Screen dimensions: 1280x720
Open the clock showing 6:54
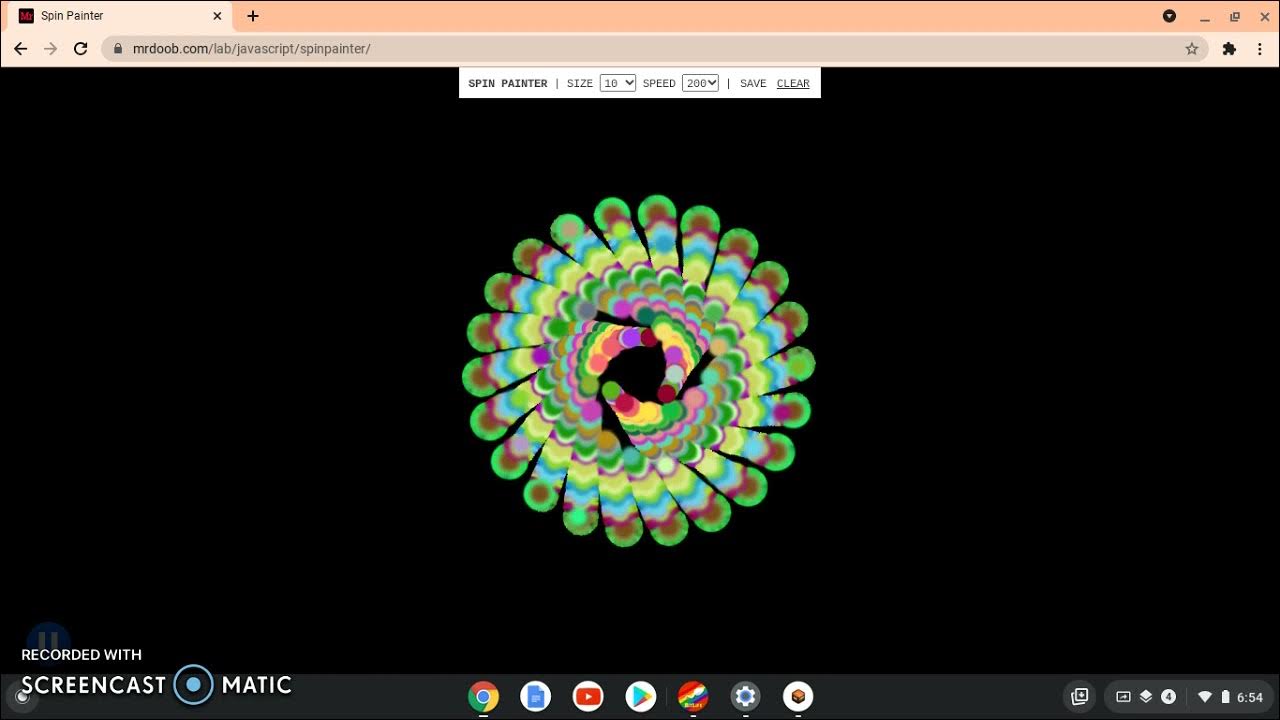click(x=1250, y=697)
